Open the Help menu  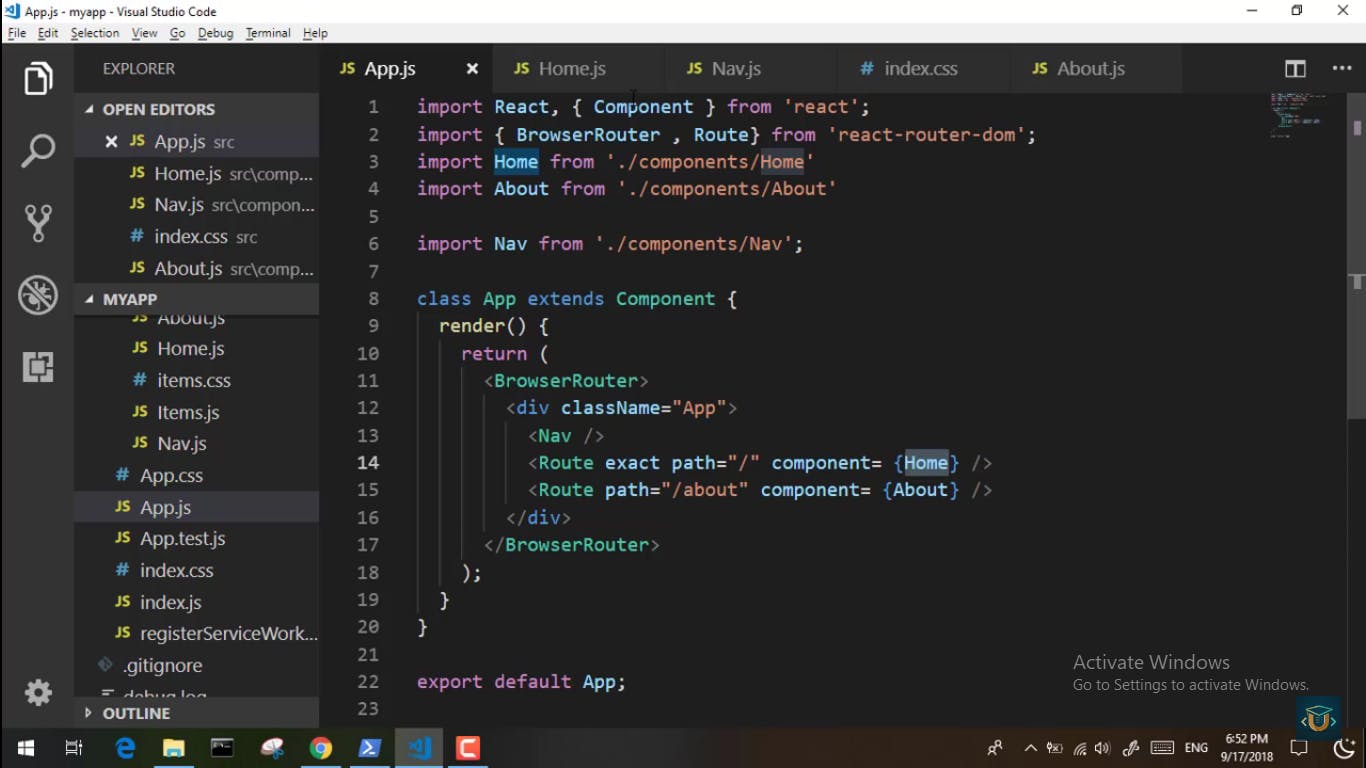pyautogui.click(x=315, y=33)
